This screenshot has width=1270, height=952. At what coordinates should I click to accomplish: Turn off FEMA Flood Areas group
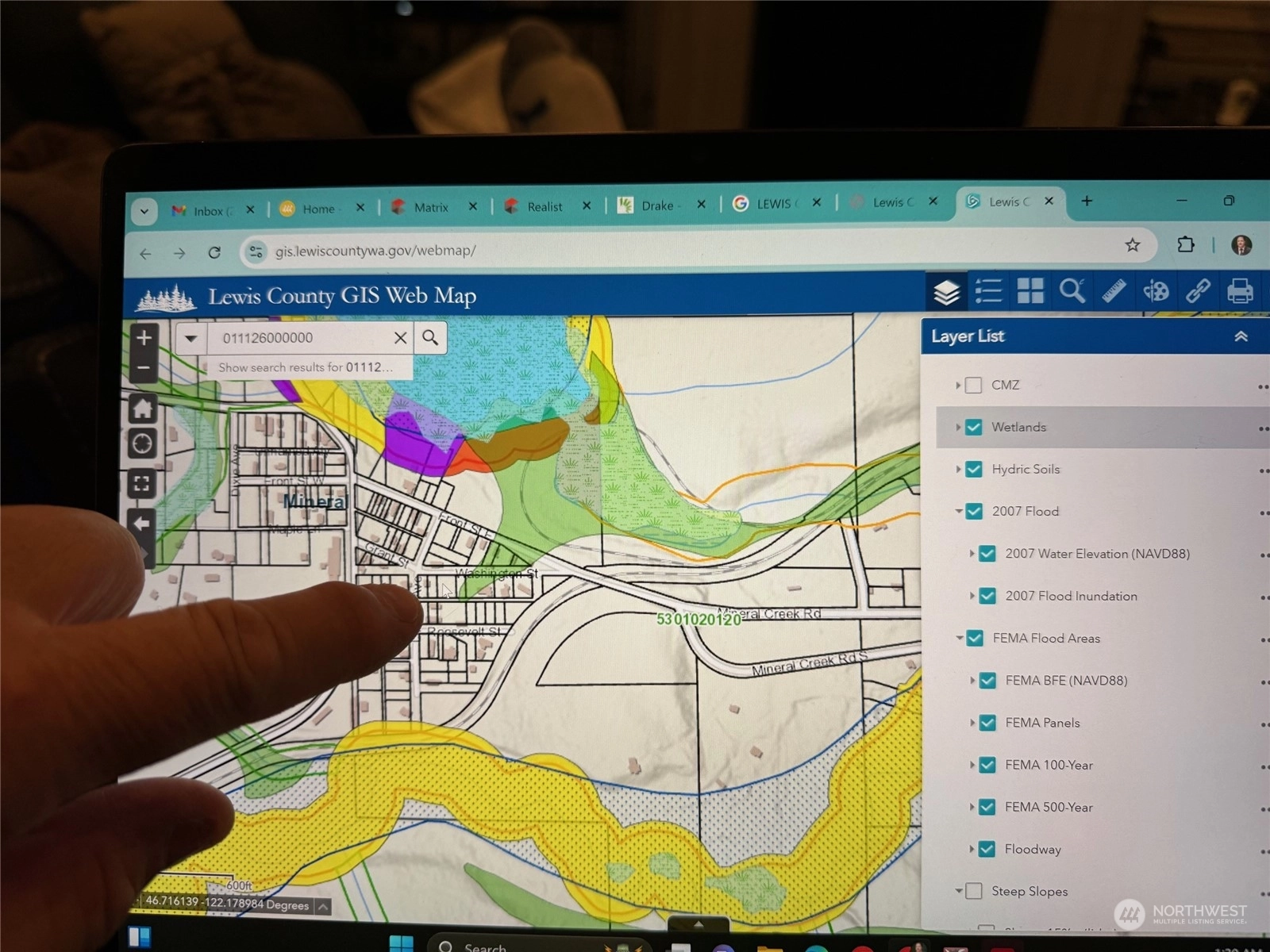[x=975, y=638]
